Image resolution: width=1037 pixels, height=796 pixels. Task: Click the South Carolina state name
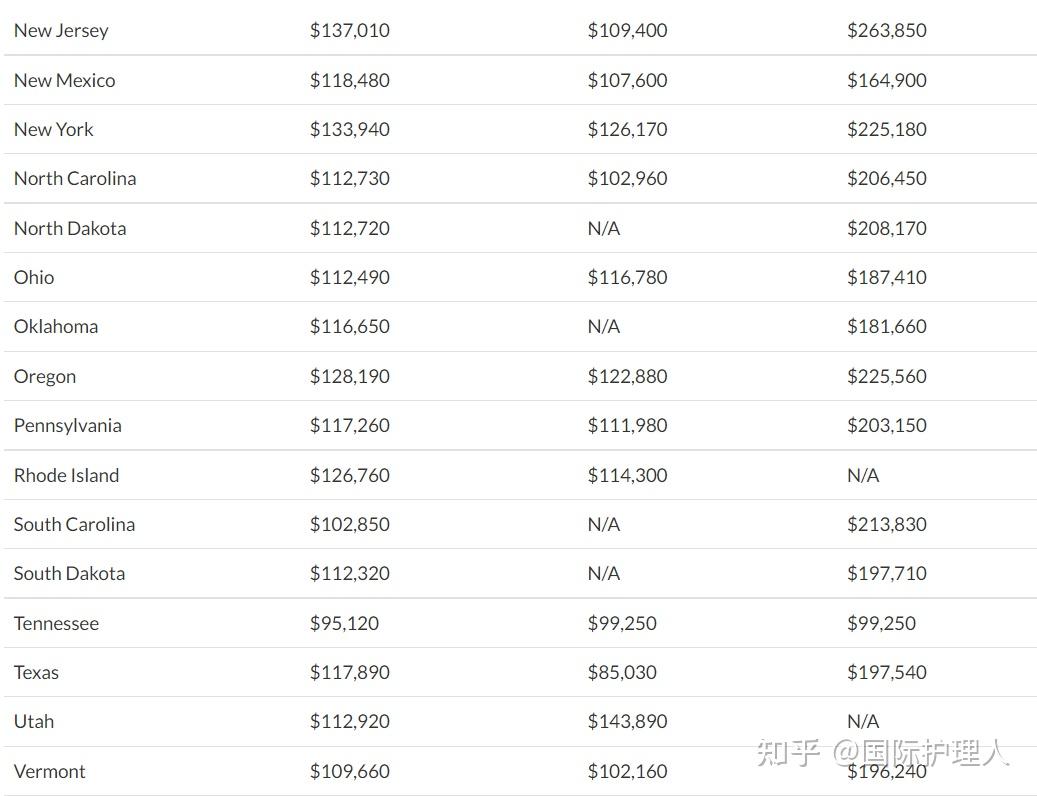pos(74,524)
